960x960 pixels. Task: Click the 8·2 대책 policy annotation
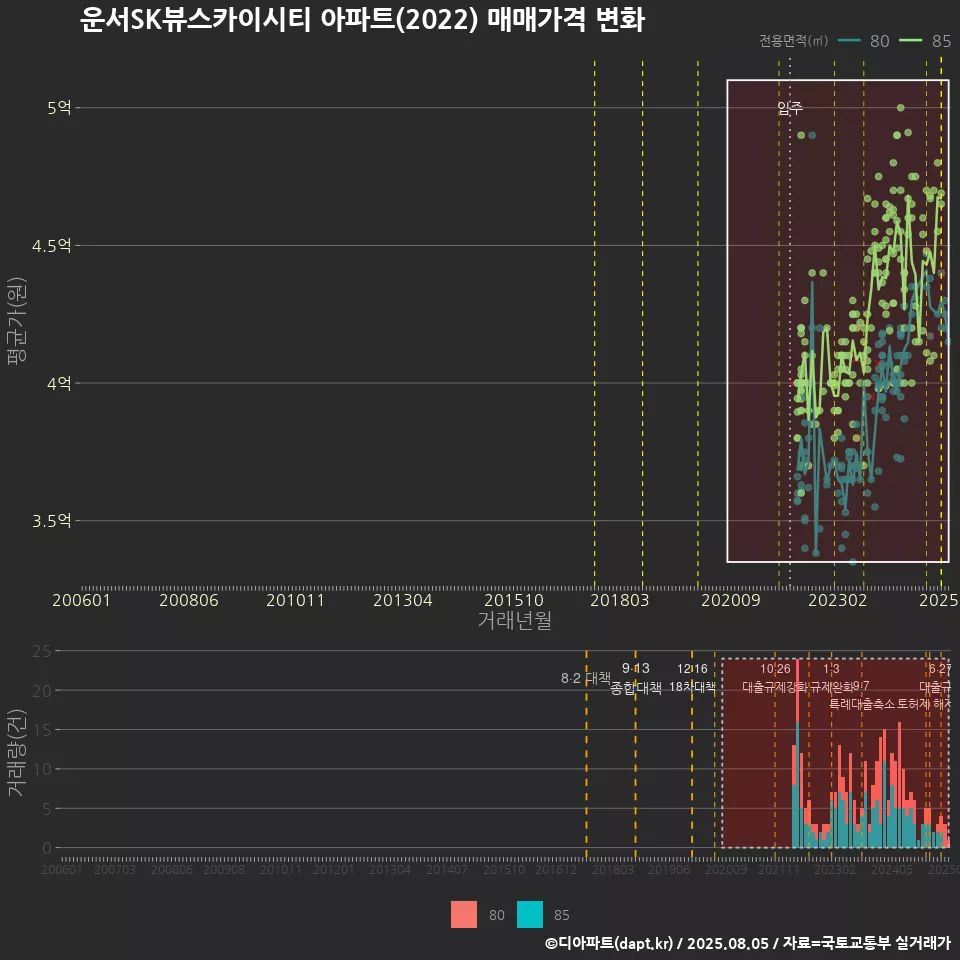(586, 678)
